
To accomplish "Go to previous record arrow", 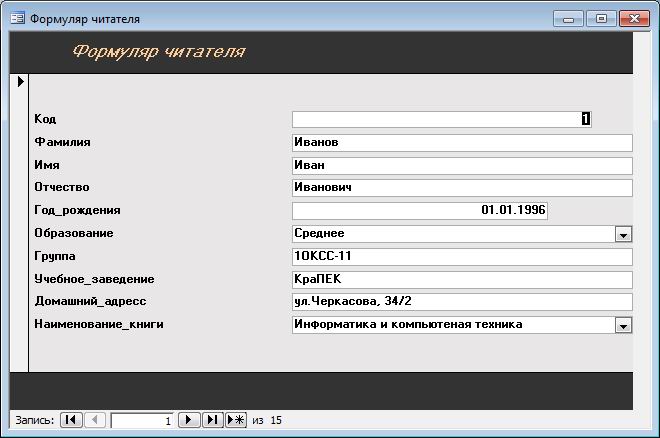I will click(x=95, y=419).
